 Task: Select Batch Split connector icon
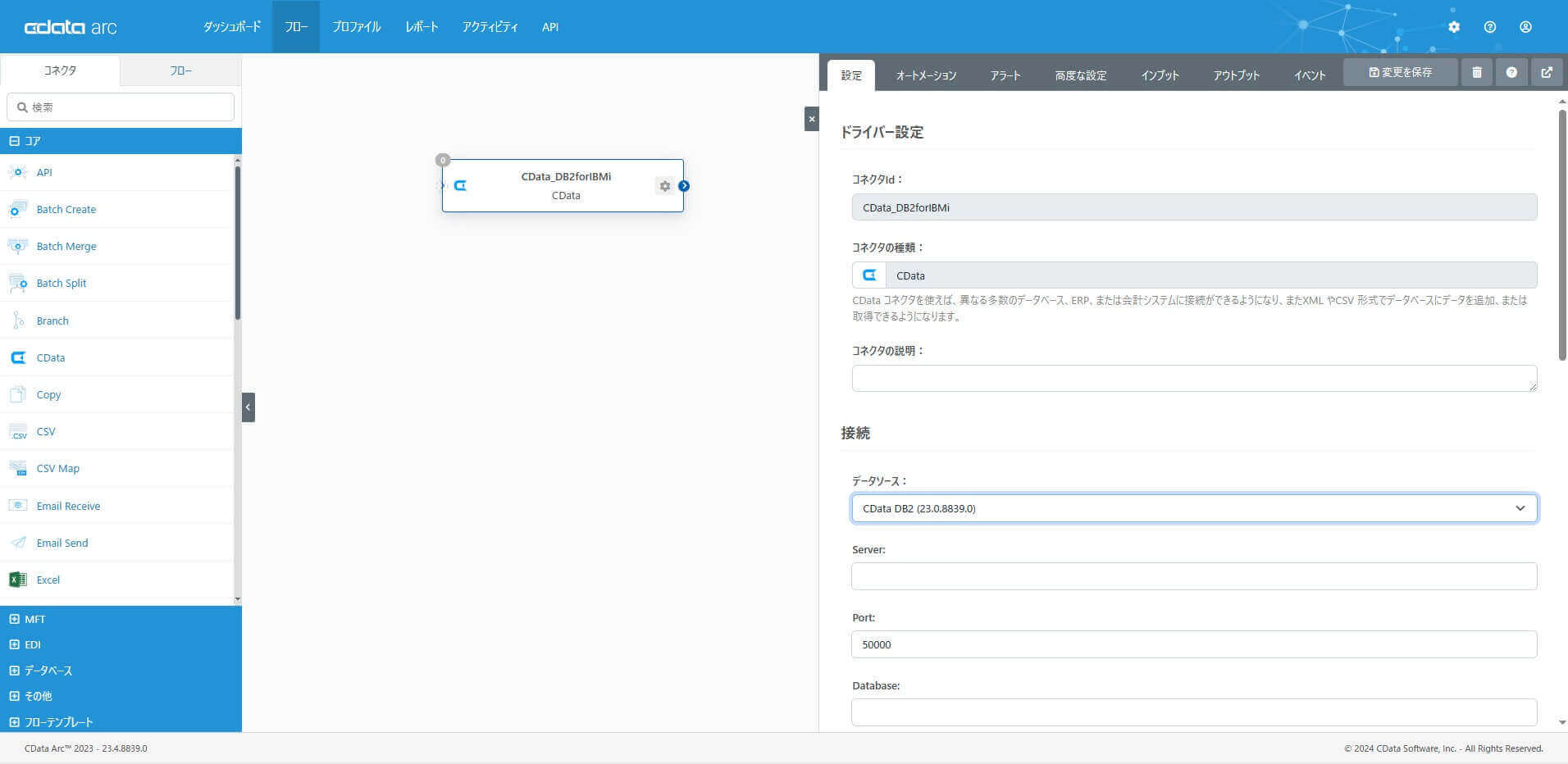click(17, 283)
